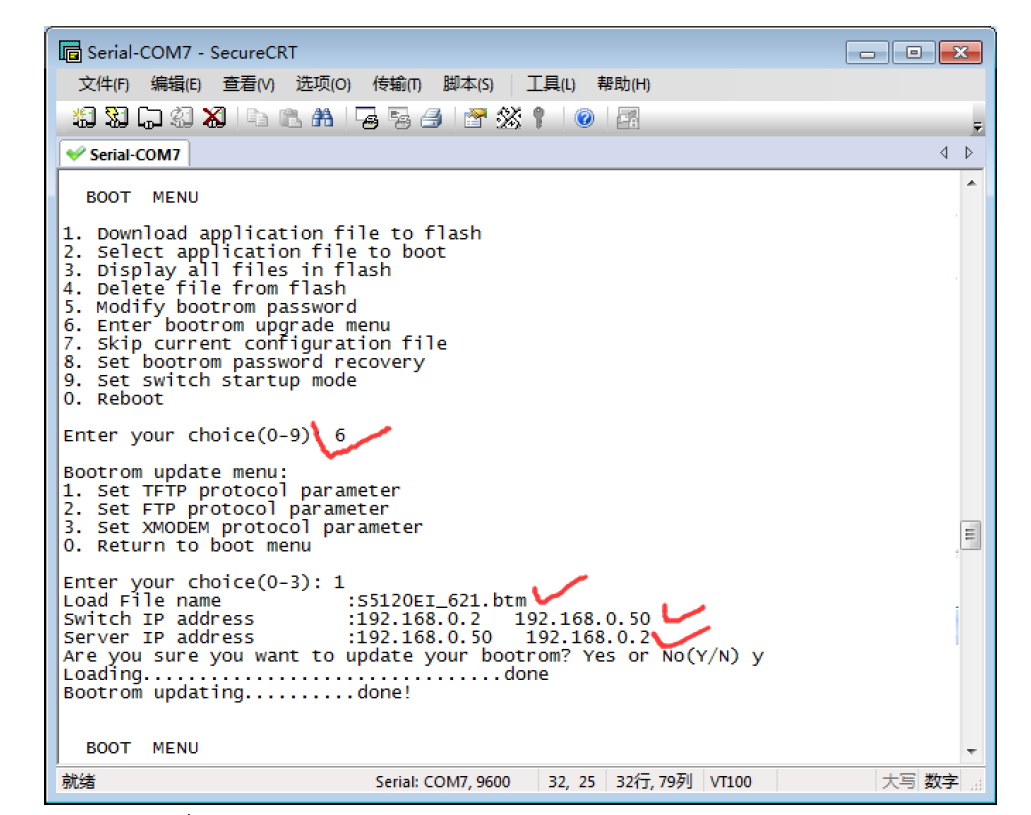Click status bar 'Serial: COM7, 9600'
The image size is (1031, 815).
443,781
